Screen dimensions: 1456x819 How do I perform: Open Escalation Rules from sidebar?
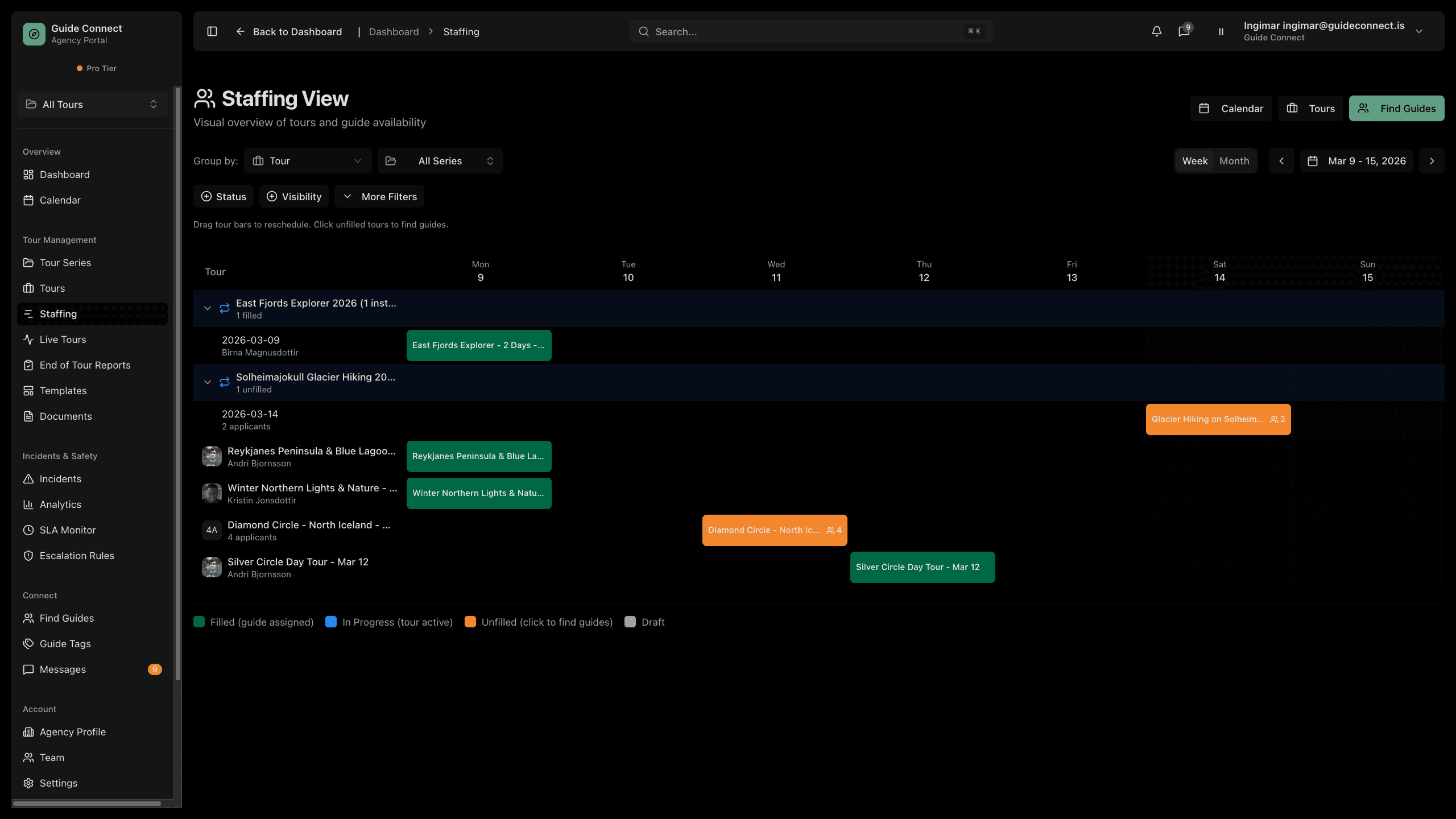click(x=76, y=555)
